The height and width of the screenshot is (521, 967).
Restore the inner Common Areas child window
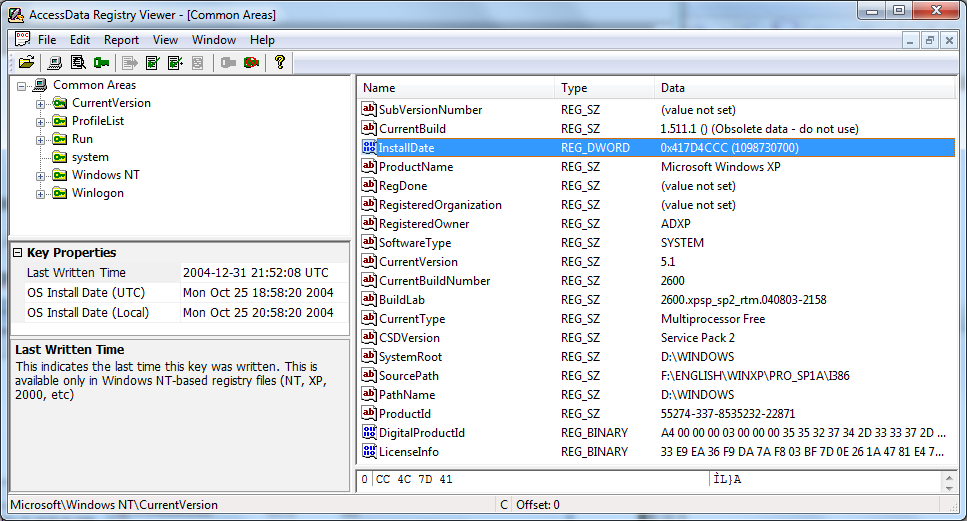(929, 41)
